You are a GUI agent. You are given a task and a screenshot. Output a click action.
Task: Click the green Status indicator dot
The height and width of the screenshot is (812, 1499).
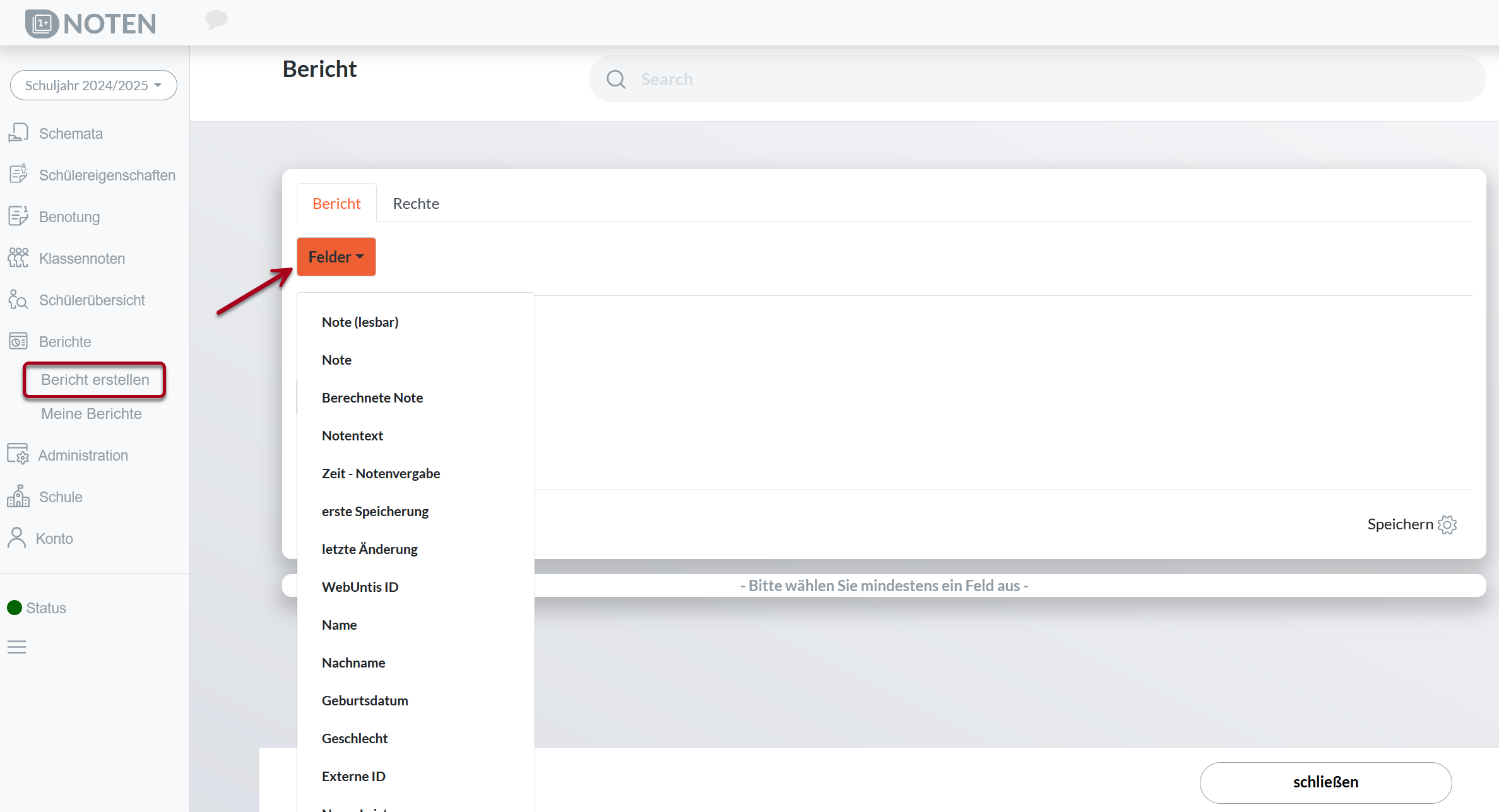(x=15, y=608)
